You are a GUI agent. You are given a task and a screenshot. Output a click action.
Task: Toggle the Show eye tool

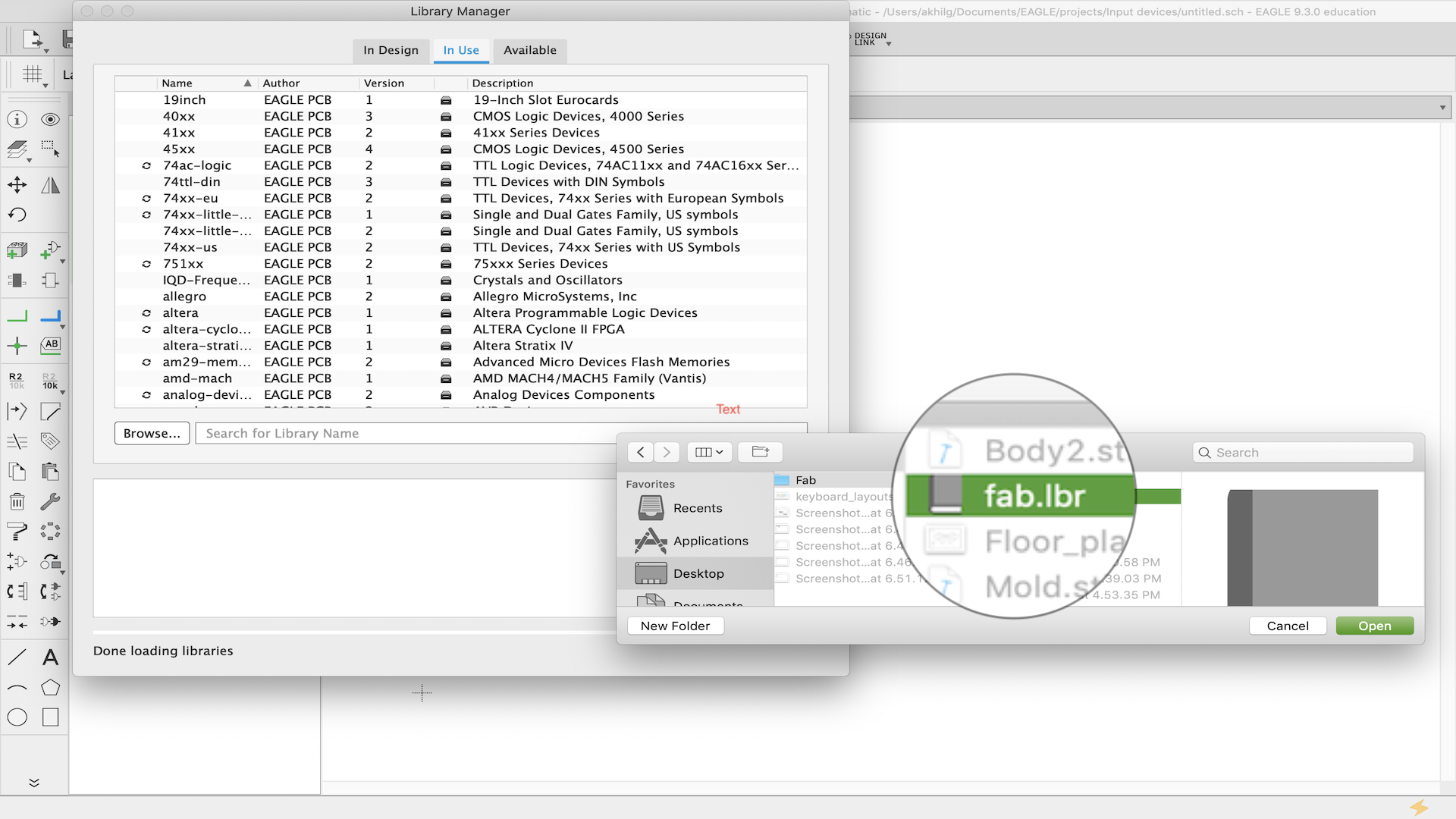click(50, 119)
